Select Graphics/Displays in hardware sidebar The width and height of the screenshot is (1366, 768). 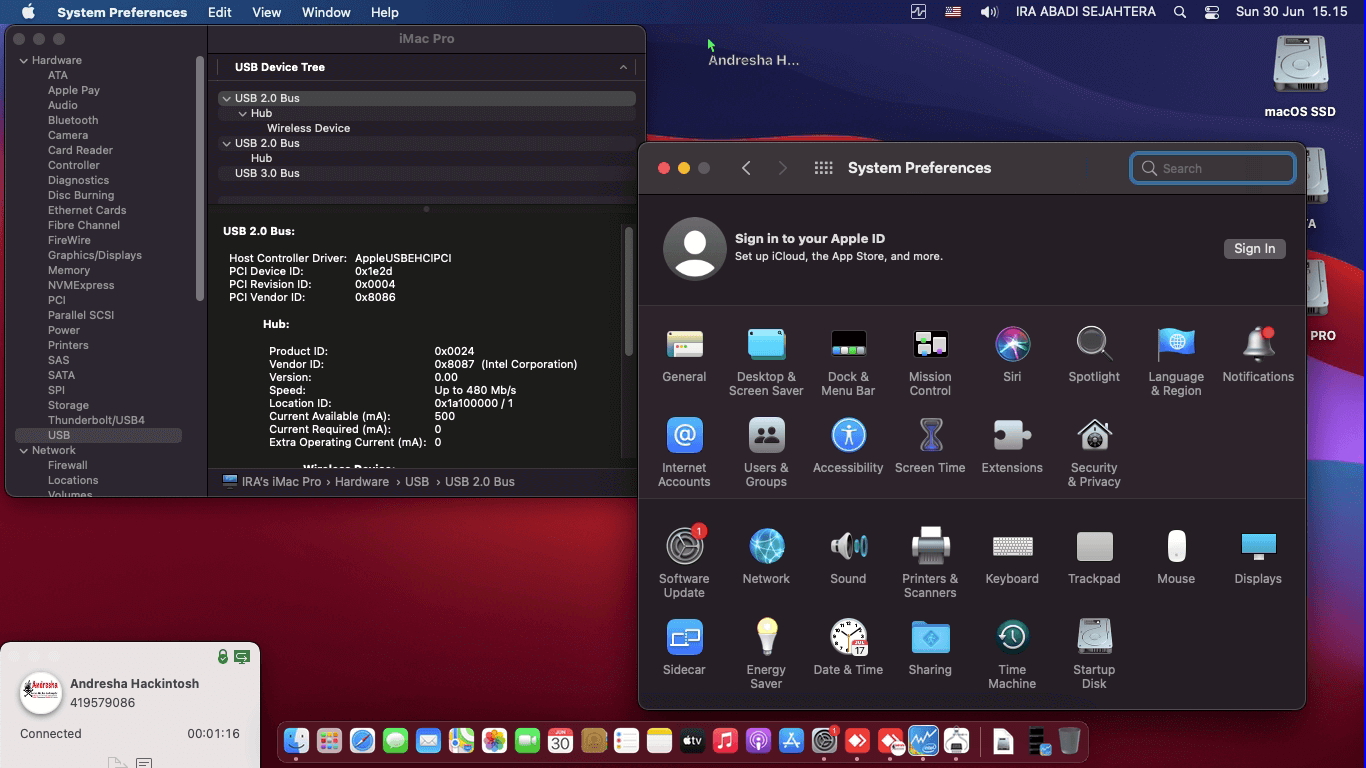(95, 255)
